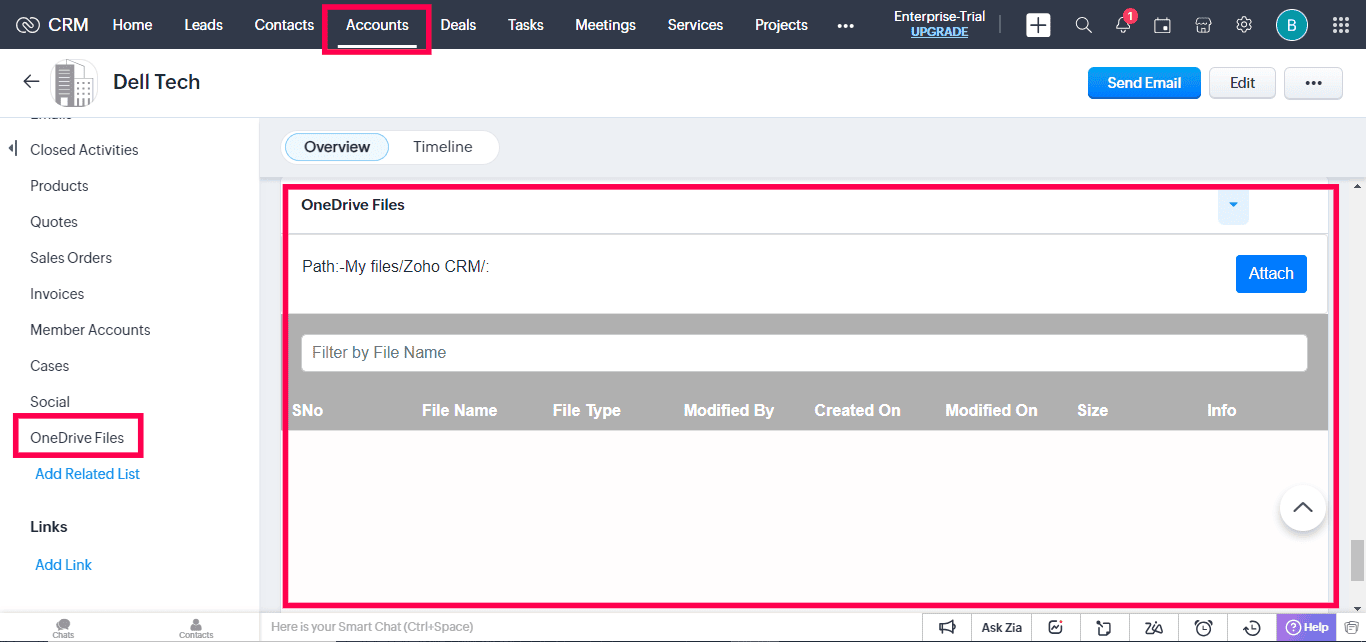1366x642 pixels.
Task: Focus the Filter by File Name field
Action: [x=804, y=353]
